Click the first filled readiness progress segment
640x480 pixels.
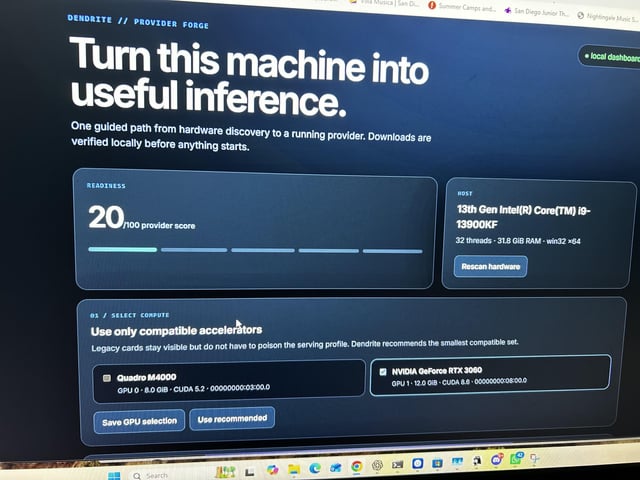click(122, 249)
